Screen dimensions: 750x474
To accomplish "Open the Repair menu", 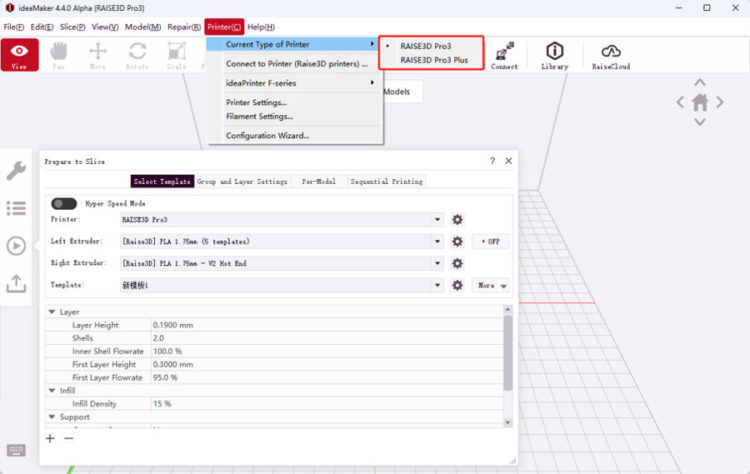I will [184, 27].
